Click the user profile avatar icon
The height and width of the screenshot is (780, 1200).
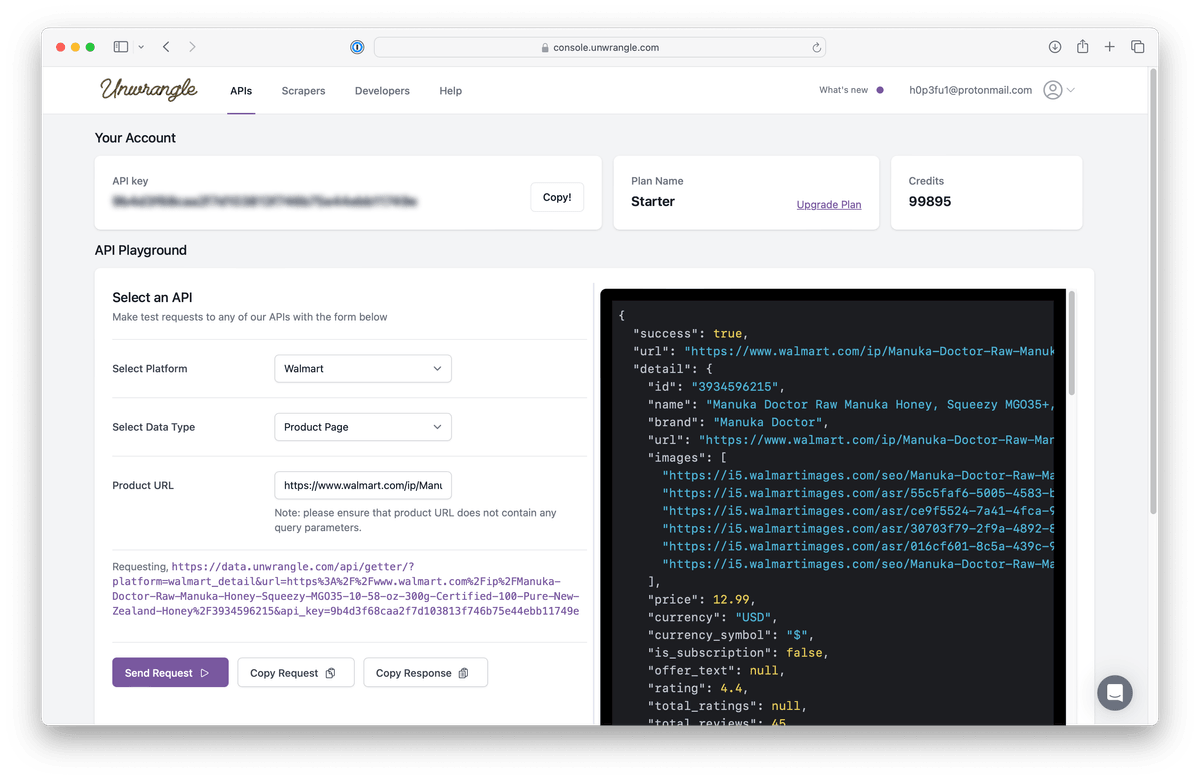coord(1052,90)
